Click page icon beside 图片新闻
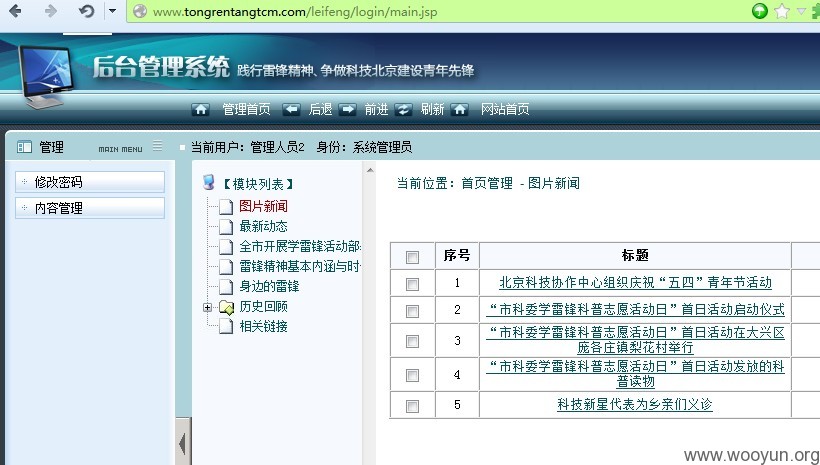Image resolution: width=820 pixels, height=465 pixels. [x=226, y=207]
